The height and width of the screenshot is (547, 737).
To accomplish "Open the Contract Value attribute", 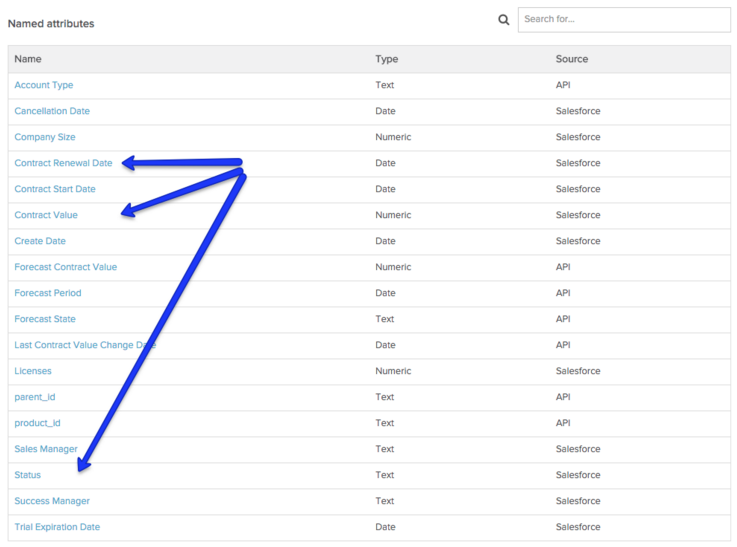I will pyautogui.click(x=46, y=215).
